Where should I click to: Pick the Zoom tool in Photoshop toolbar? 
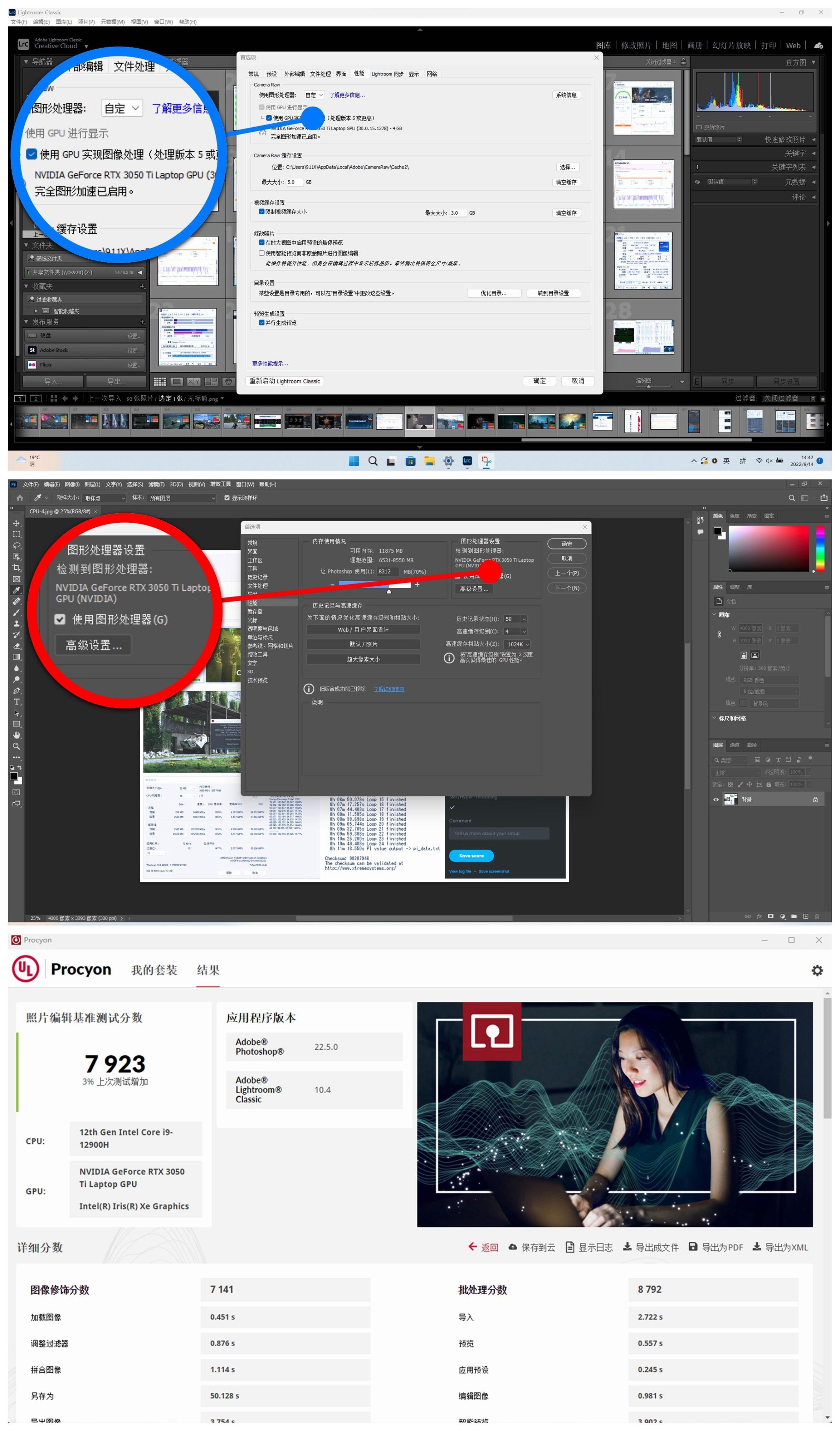(x=16, y=746)
